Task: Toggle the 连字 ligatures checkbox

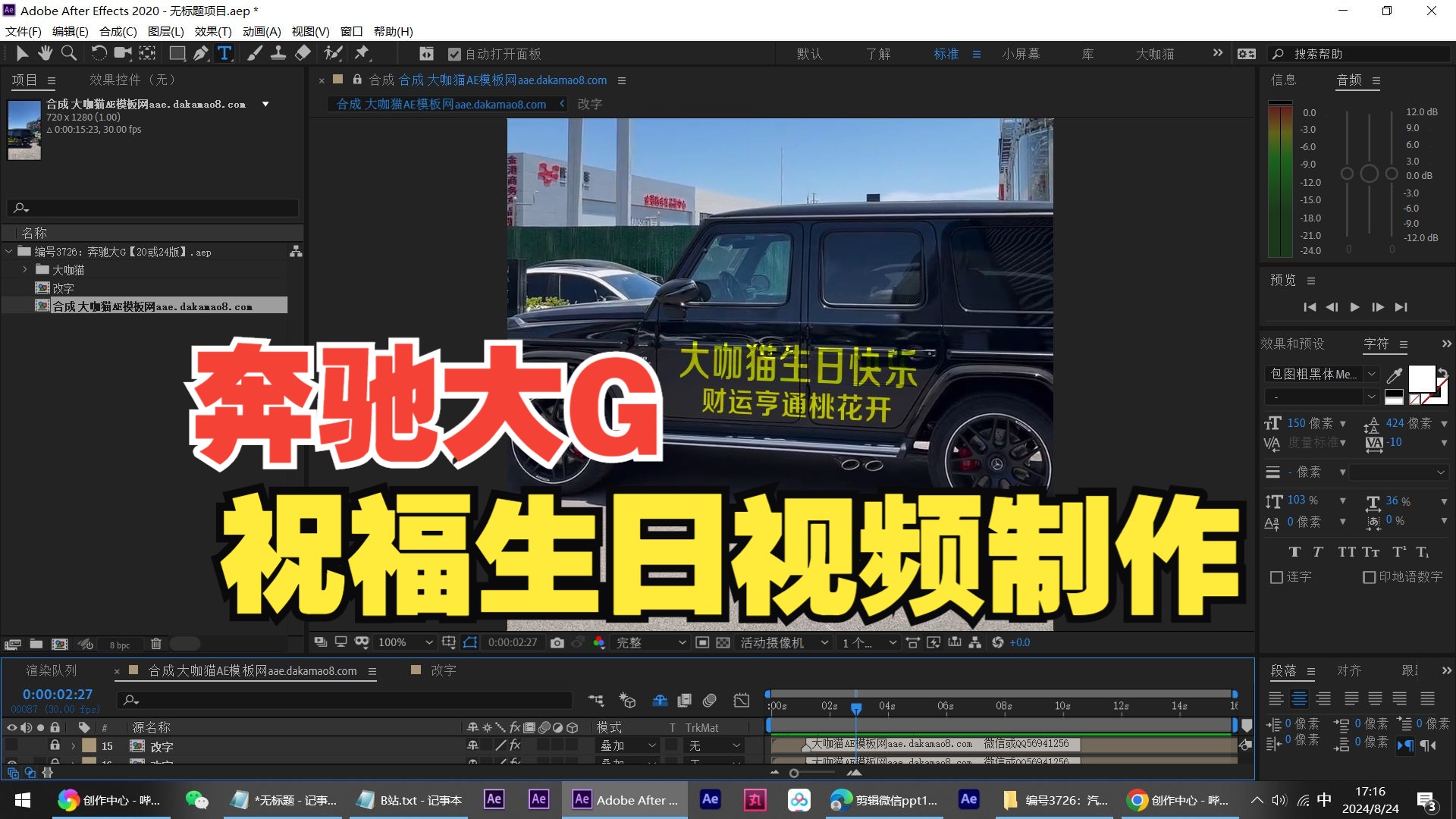Action: 1276,577
